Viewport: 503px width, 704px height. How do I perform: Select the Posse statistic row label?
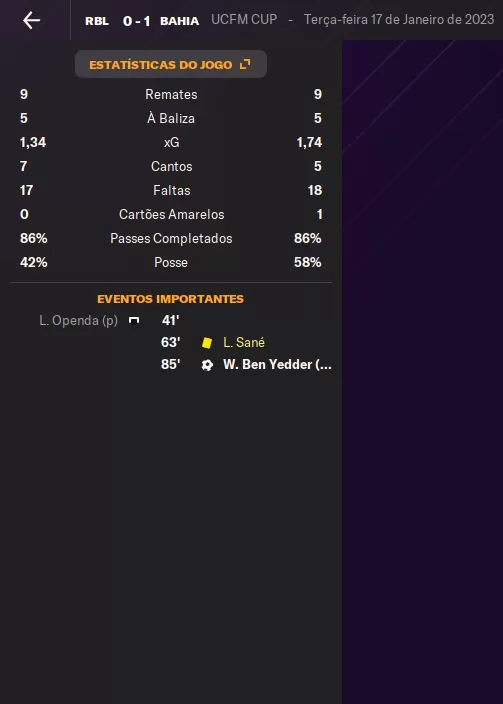click(x=171, y=262)
